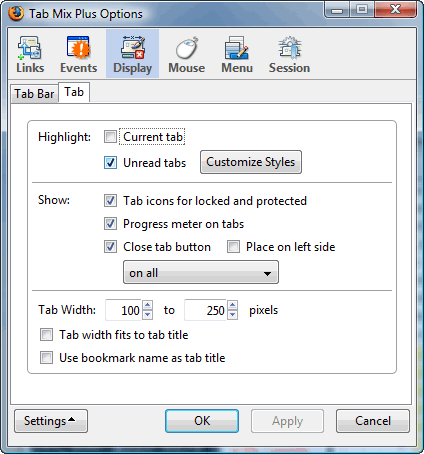Select the Tab subtab
The image size is (424, 454).
(74, 92)
